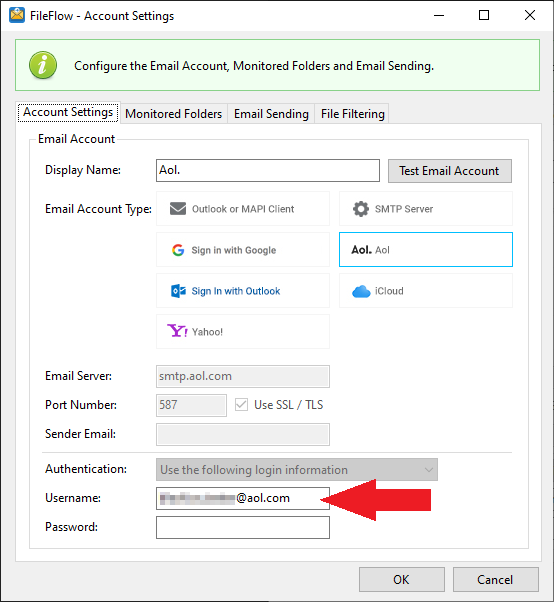554x602 pixels.
Task: Click the green info icon in banner
Action: coord(43,65)
